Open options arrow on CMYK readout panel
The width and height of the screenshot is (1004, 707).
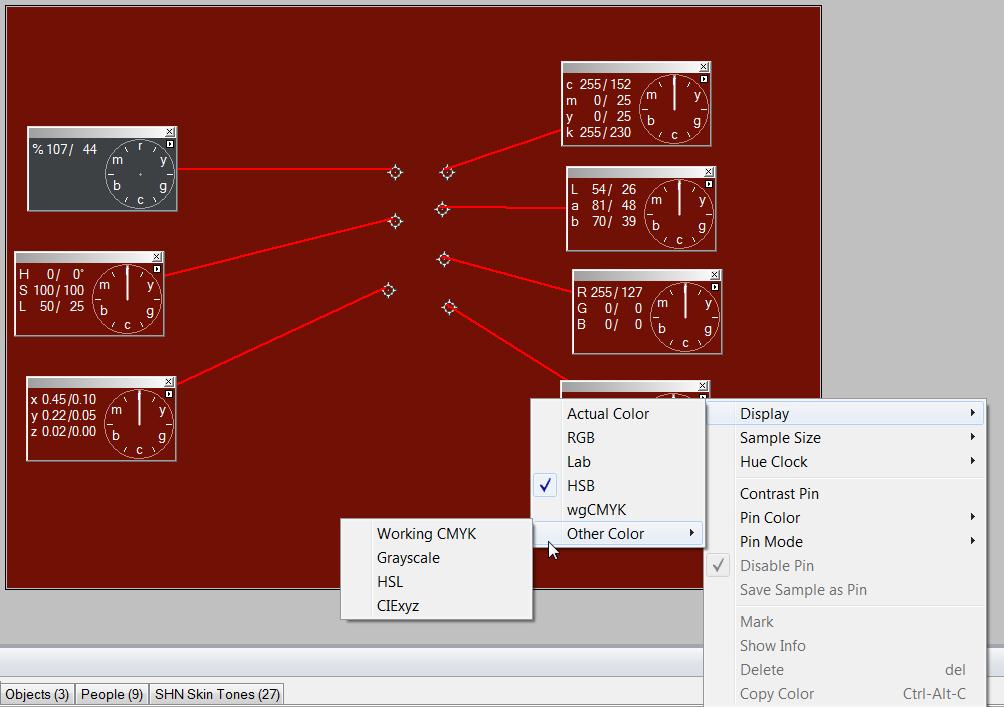tap(704, 79)
